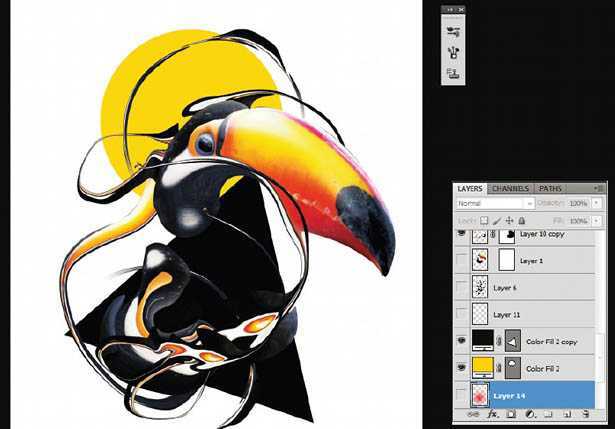The height and width of the screenshot is (429, 615).
Task: Open the Normal blend mode dropdown
Action: point(495,204)
